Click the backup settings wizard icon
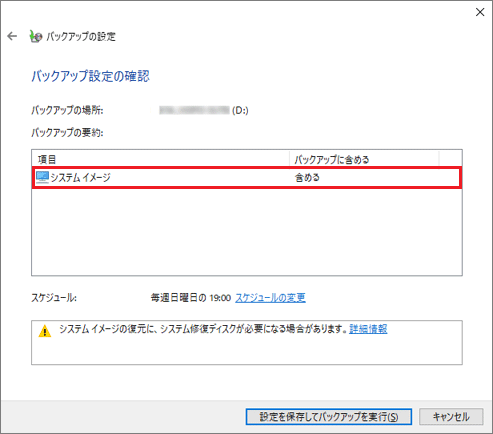The height and width of the screenshot is (434, 493). click(x=36, y=36)
